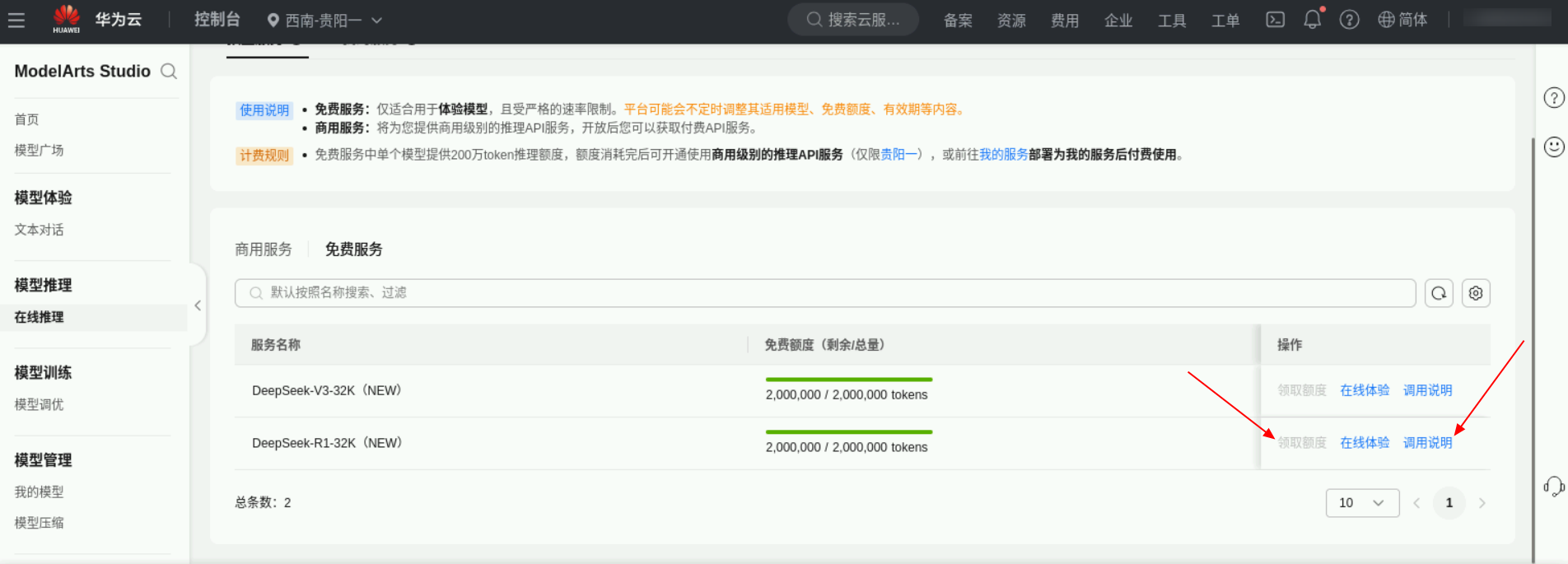This screenshot has height=564, width=1568.
Task: Open the hamburger main menu
Action: tap(16, 20)
